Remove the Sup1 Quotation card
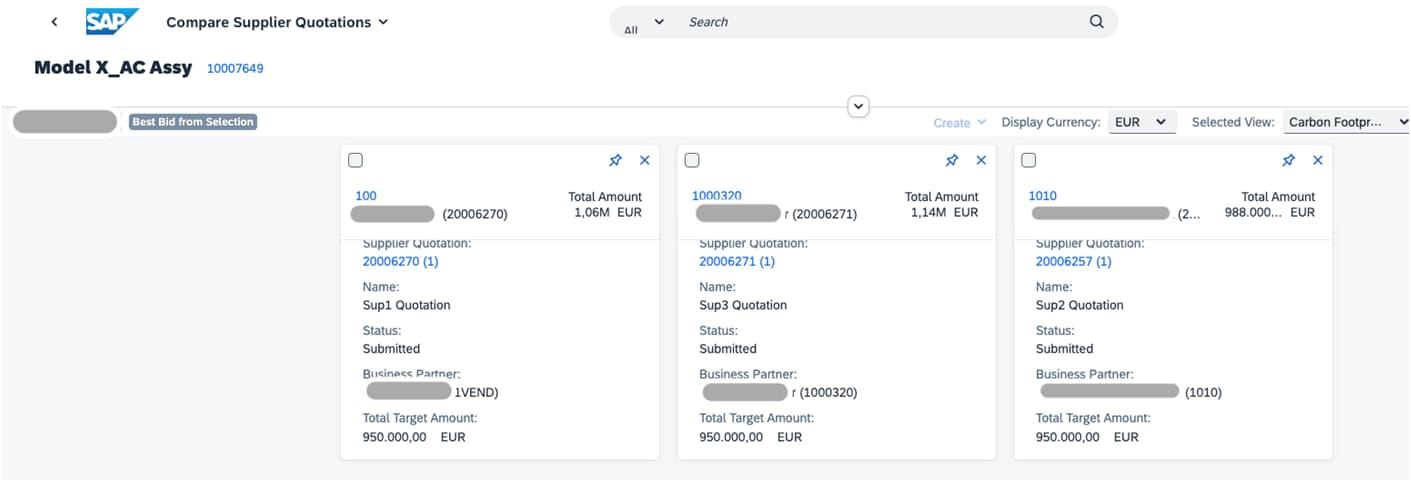Screen dimensions: 1411x480 tap(644, 160)
